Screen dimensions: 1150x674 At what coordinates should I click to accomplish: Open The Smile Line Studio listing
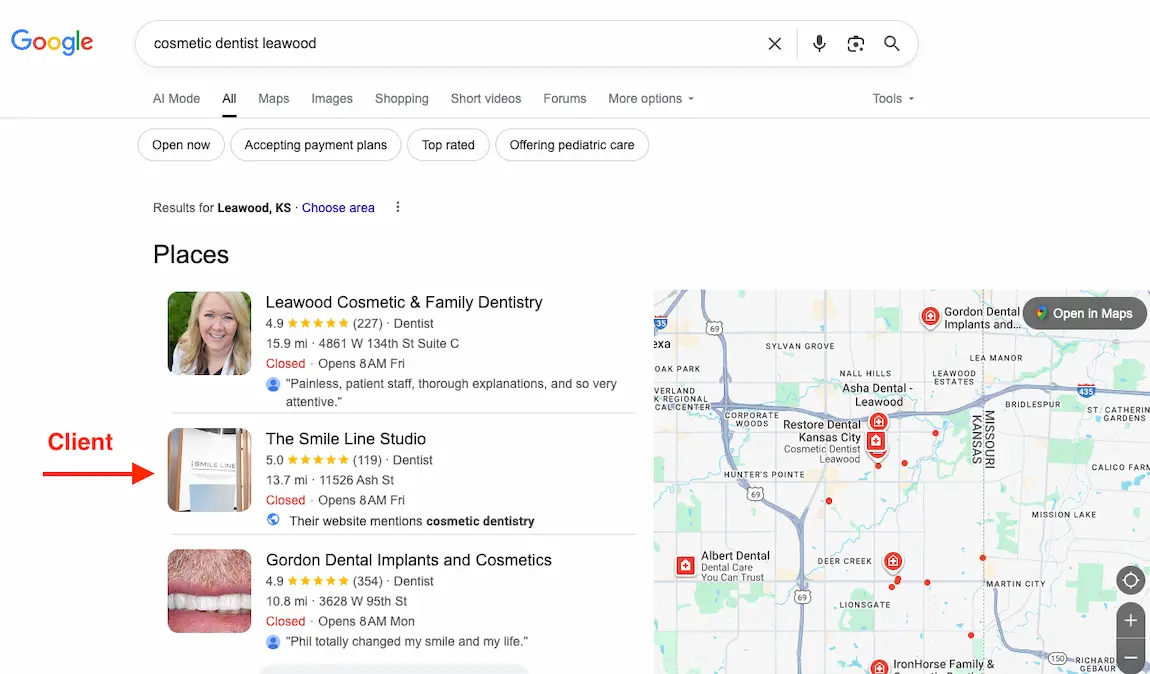point(345,439)
